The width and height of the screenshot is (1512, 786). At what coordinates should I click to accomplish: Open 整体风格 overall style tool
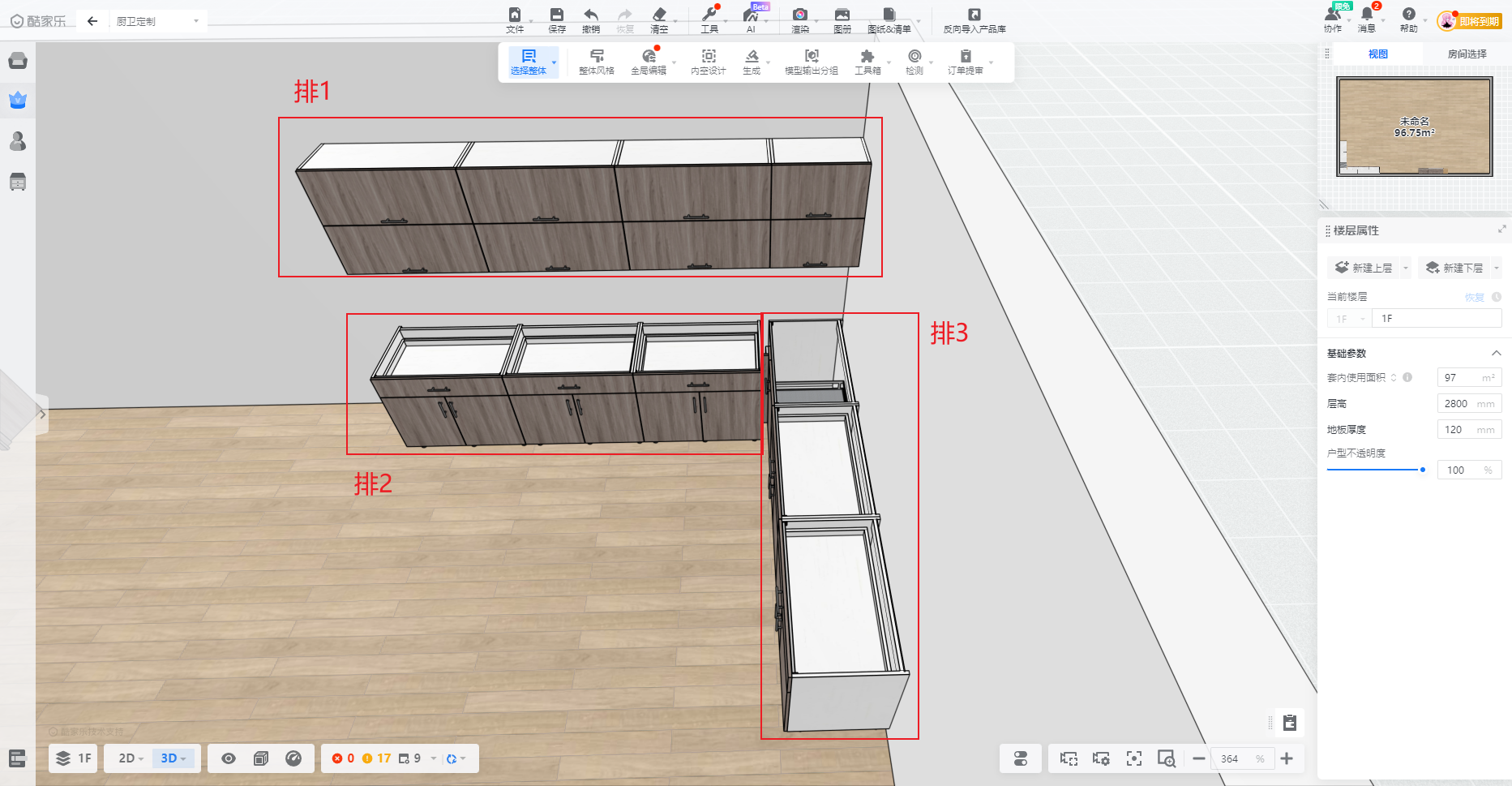597,62
